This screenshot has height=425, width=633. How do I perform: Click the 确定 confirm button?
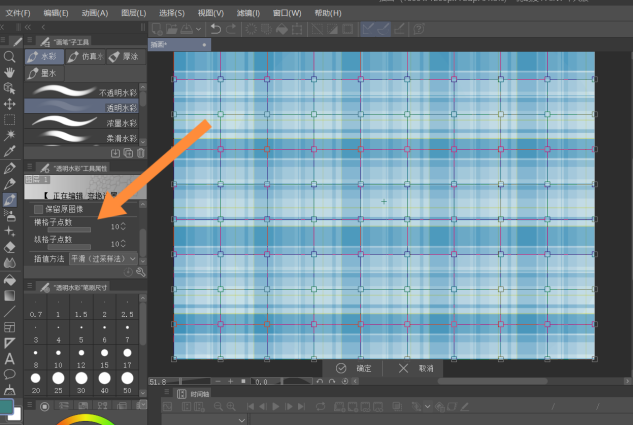(x=355, y=368)
